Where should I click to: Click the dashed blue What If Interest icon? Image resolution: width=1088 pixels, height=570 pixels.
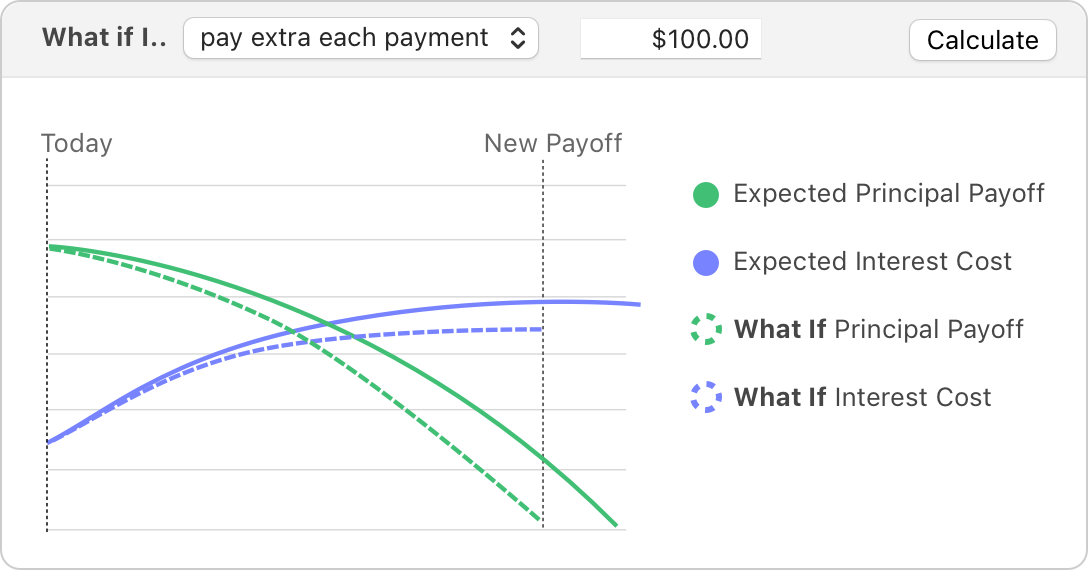[706, 397]
